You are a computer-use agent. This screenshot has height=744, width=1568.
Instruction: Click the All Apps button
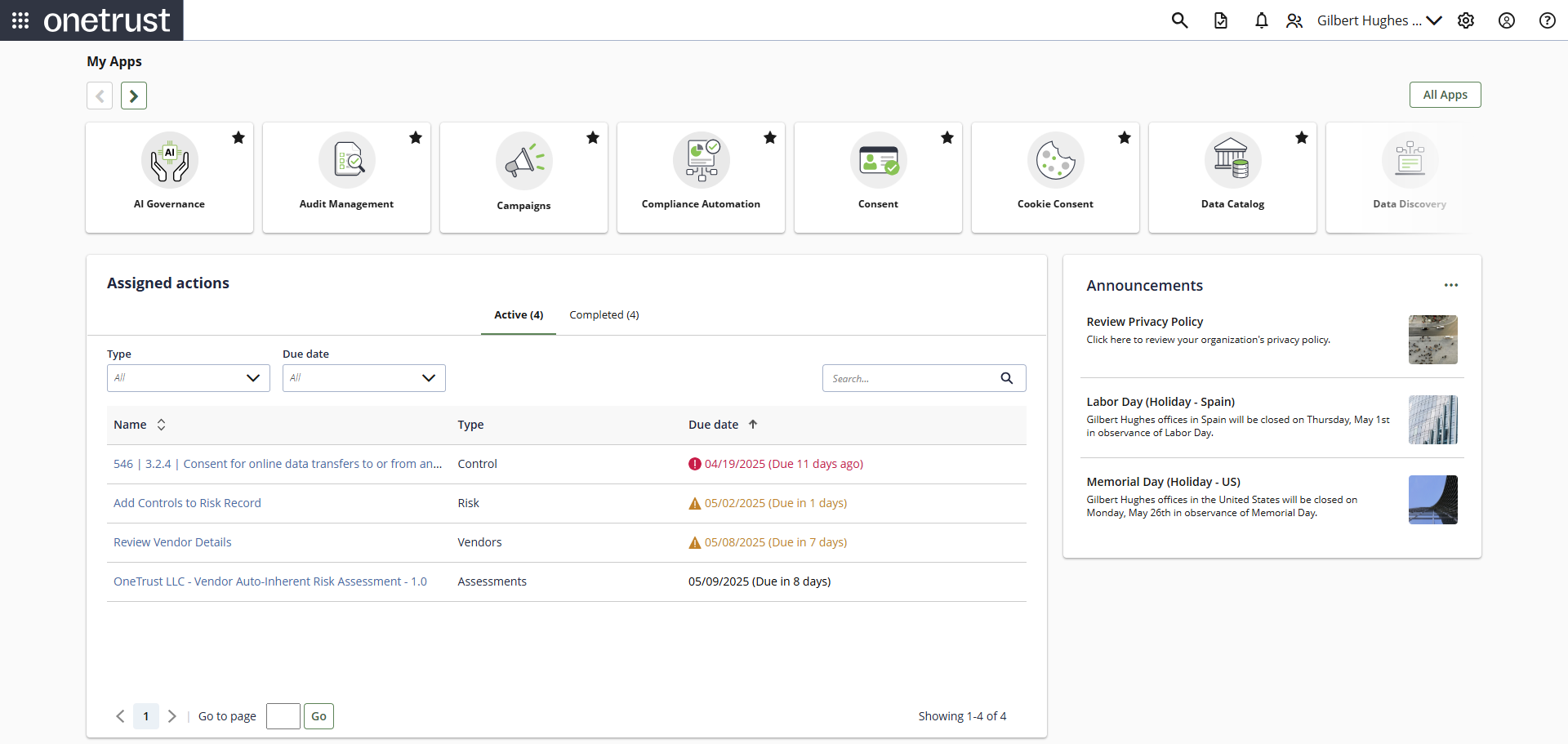(1445, 95)
